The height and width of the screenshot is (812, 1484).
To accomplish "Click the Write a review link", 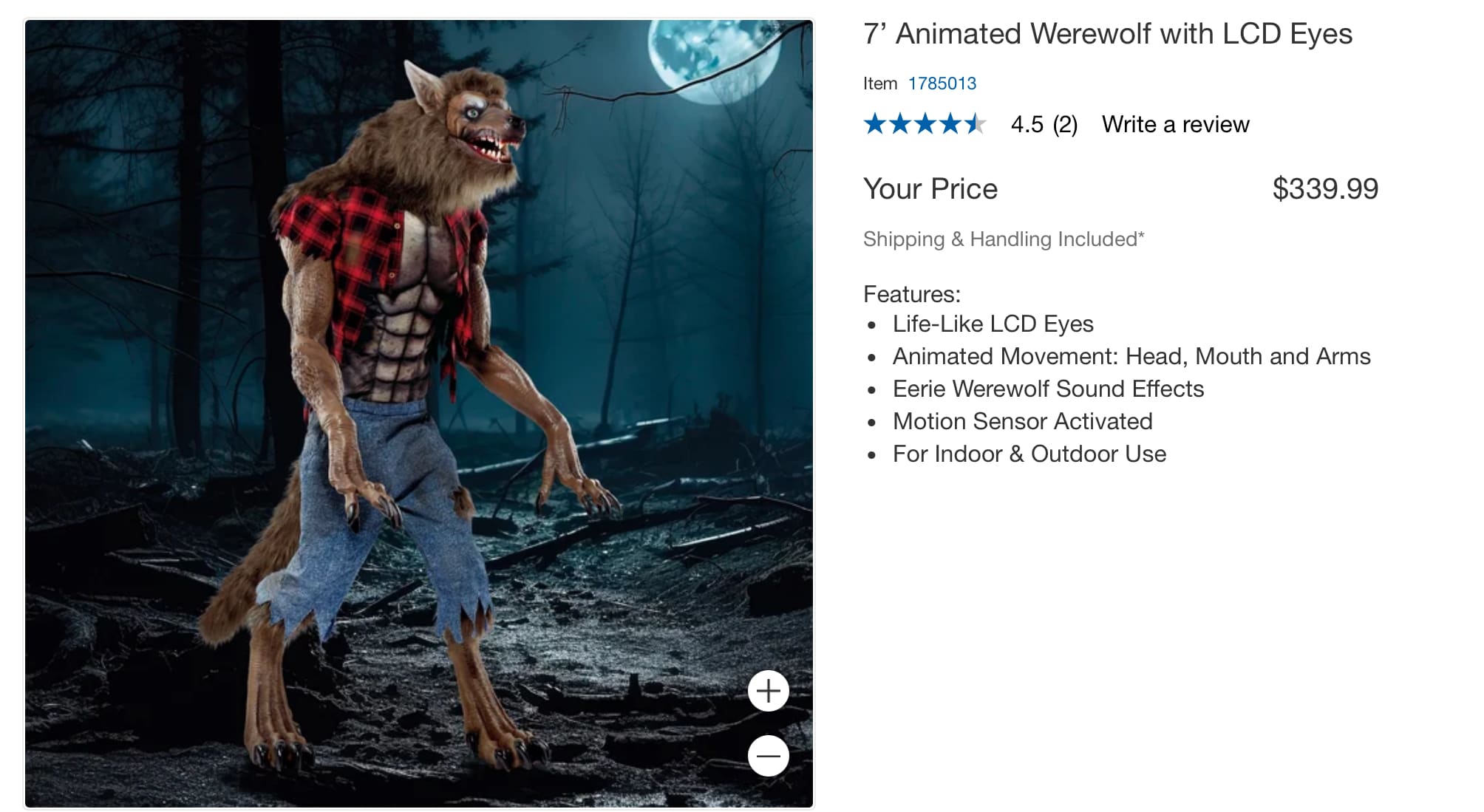I will (1175, 124).
